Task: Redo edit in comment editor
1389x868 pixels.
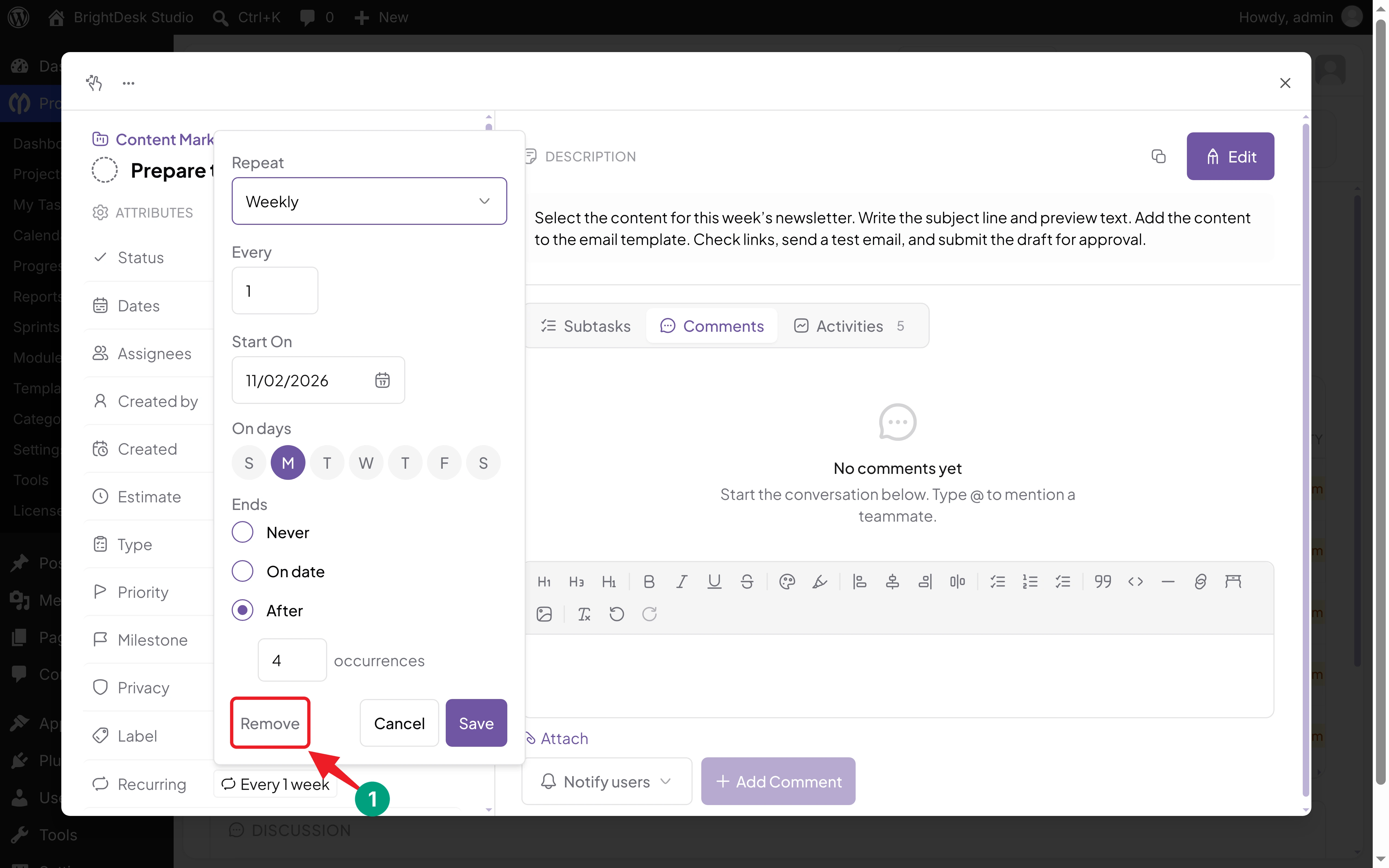Action: (x=649, y=614)
